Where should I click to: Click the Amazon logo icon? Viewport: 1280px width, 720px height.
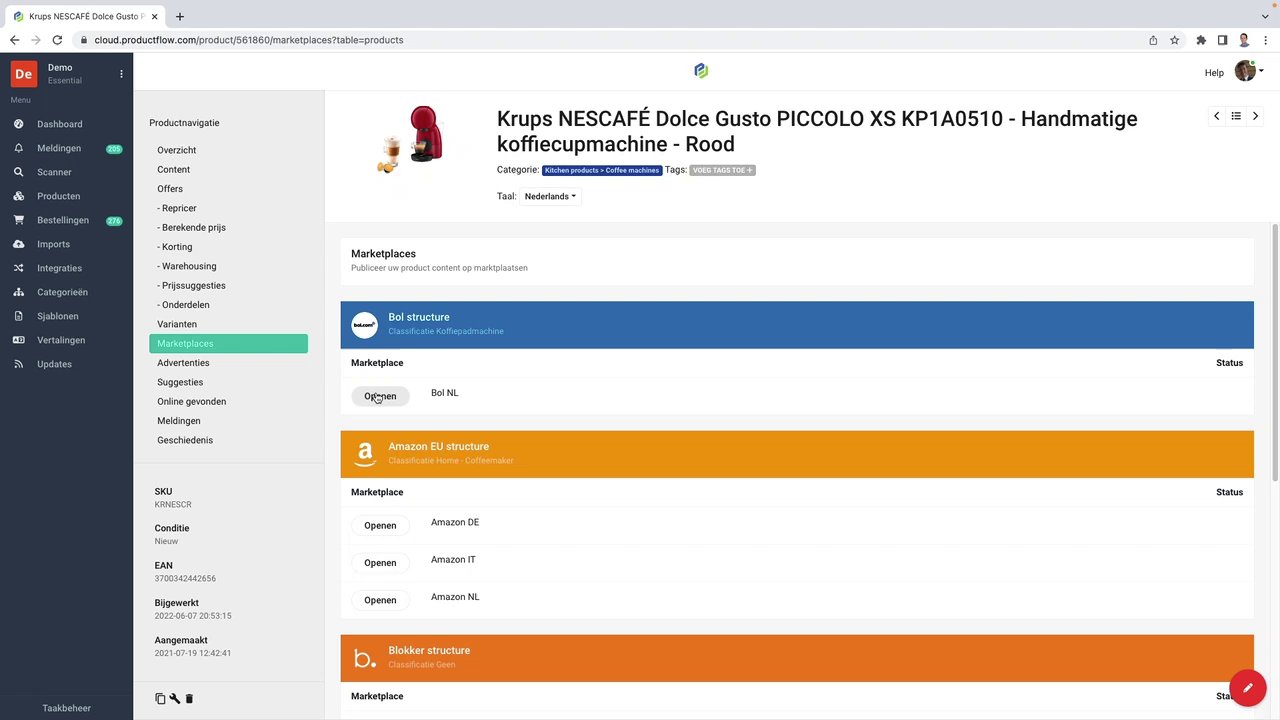tap(365, 454)
